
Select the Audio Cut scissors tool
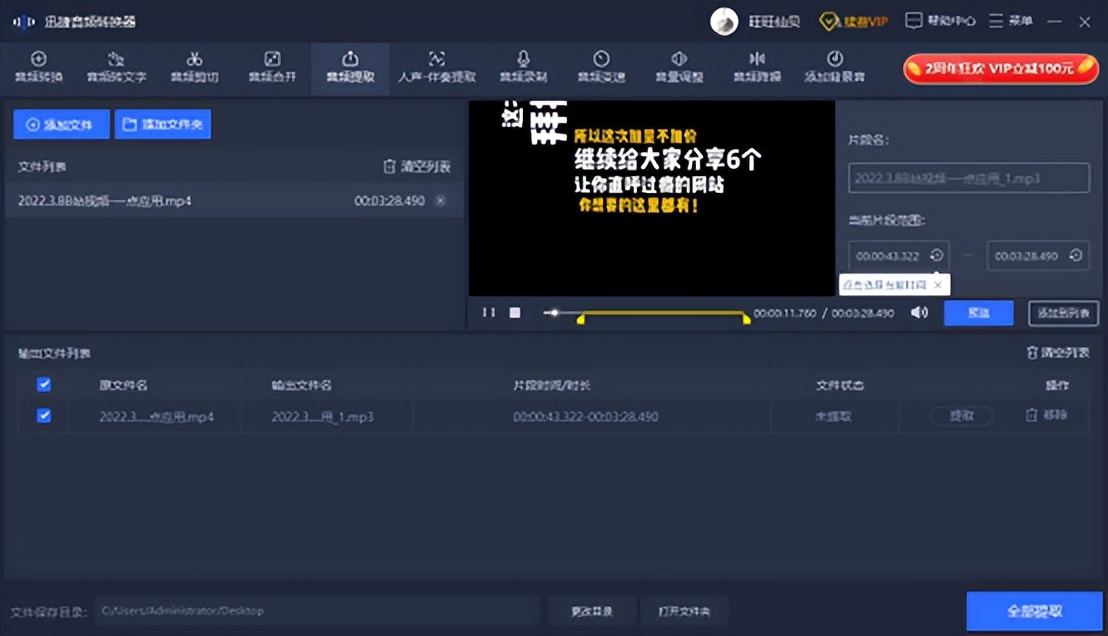(194, 66)
